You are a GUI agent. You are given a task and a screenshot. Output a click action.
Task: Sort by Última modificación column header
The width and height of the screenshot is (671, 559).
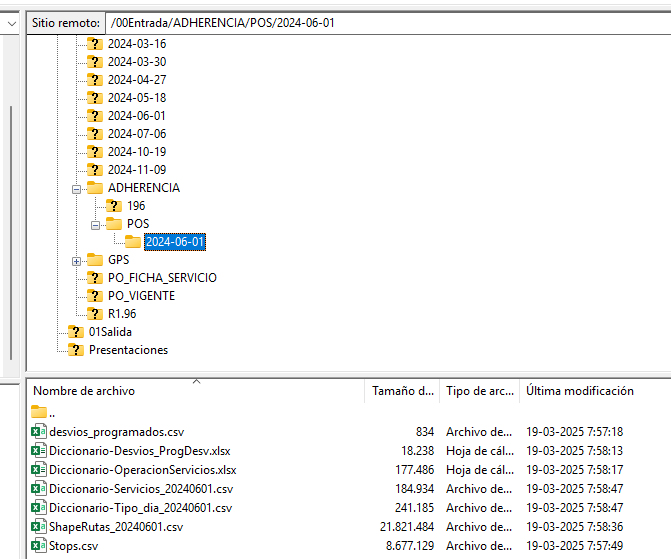coord(580,391)
